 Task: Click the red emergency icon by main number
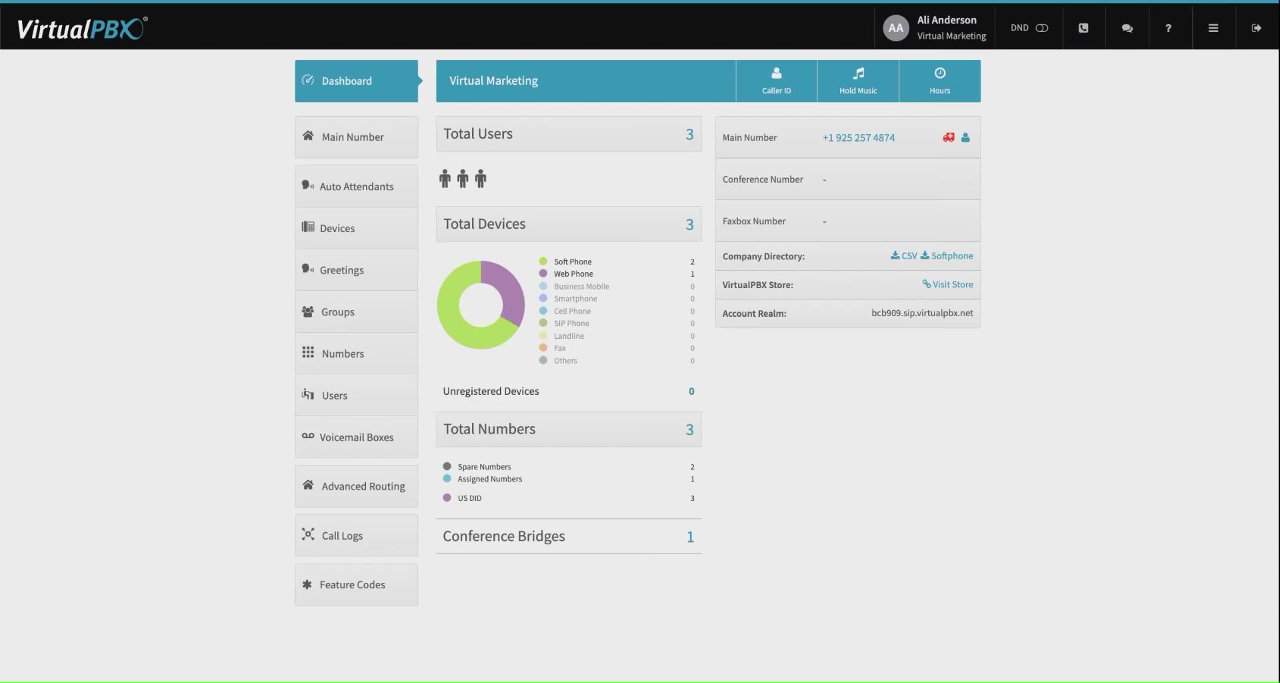[949, 138]
